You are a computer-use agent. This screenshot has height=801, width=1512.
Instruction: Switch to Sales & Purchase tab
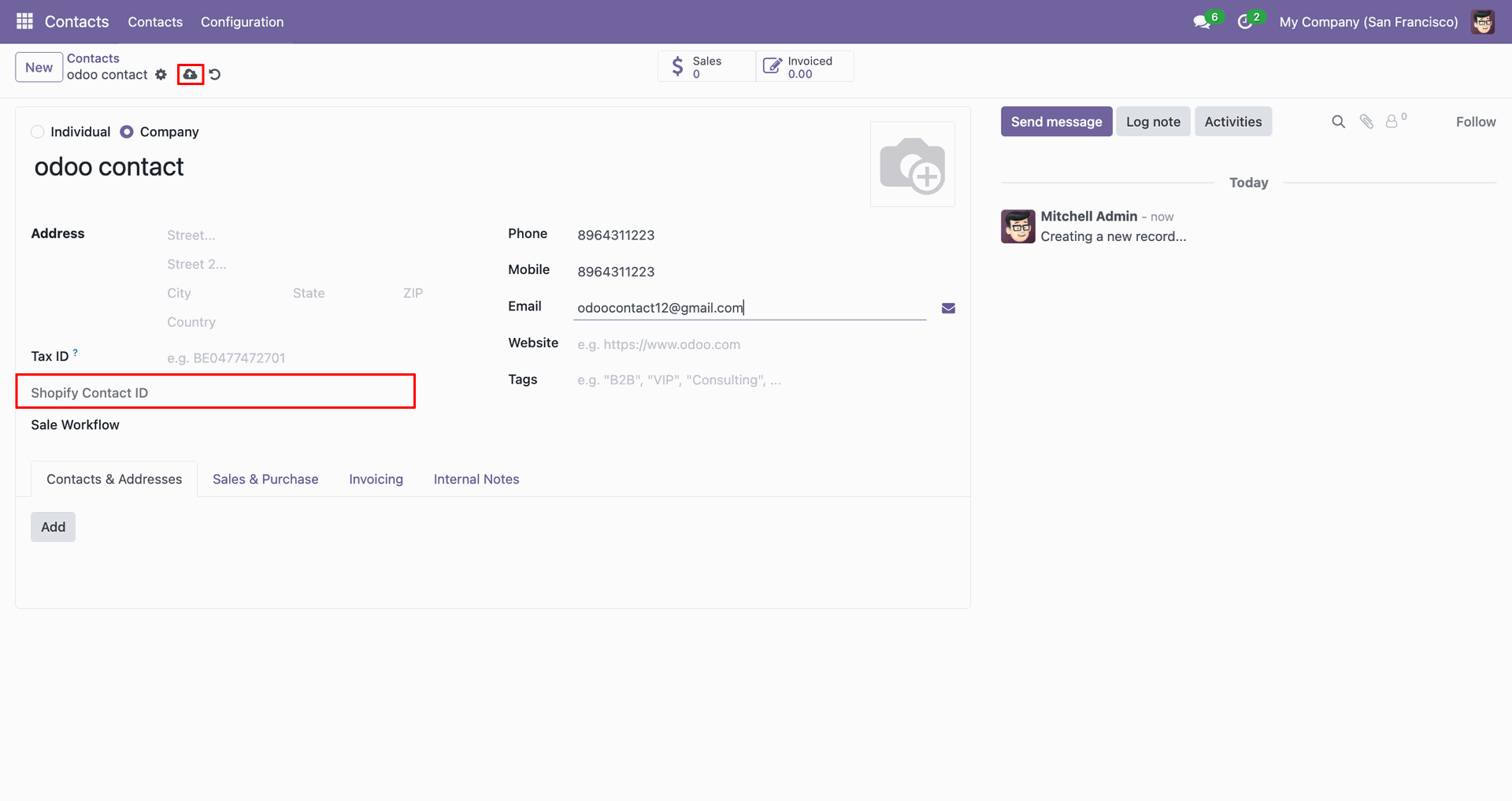(x=265, y=479)
